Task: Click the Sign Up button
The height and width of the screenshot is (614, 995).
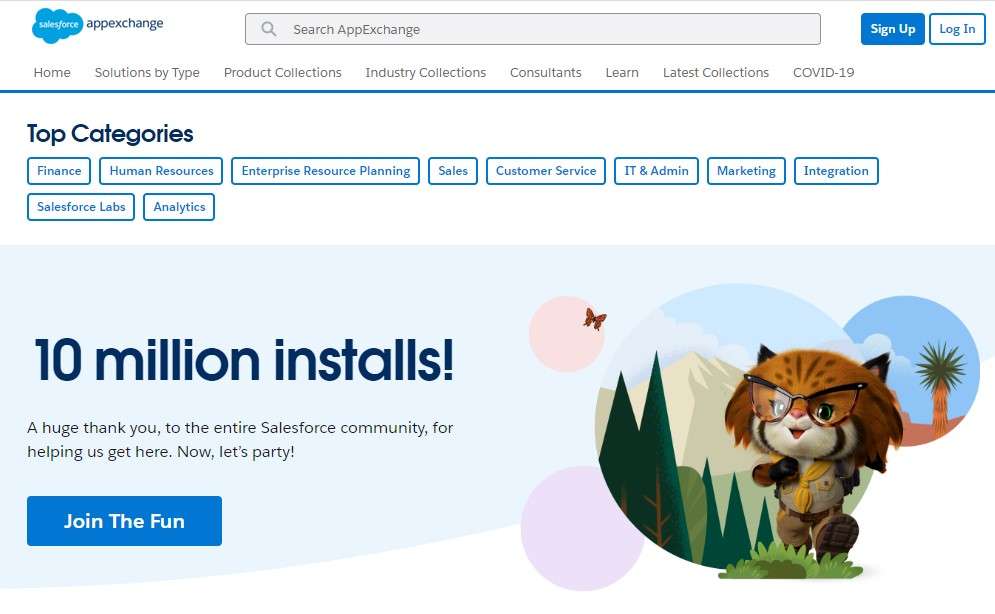Action: coord(892,29)
